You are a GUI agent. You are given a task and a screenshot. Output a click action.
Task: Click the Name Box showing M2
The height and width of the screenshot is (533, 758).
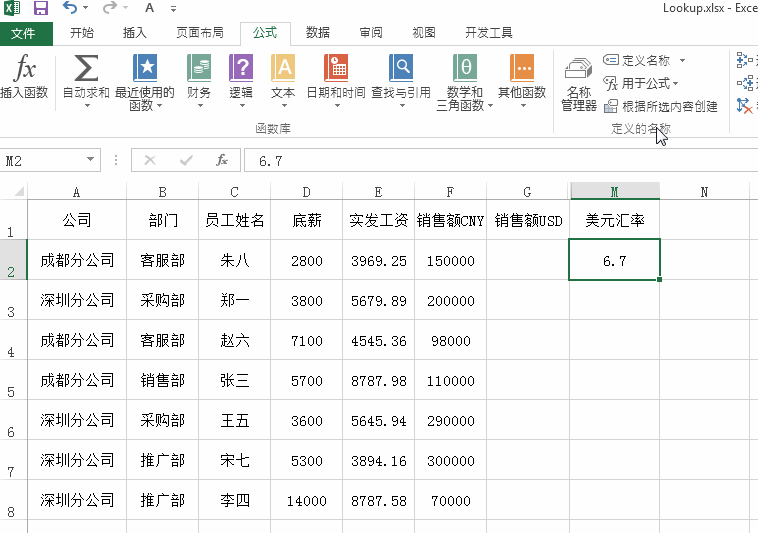[44, 160]
